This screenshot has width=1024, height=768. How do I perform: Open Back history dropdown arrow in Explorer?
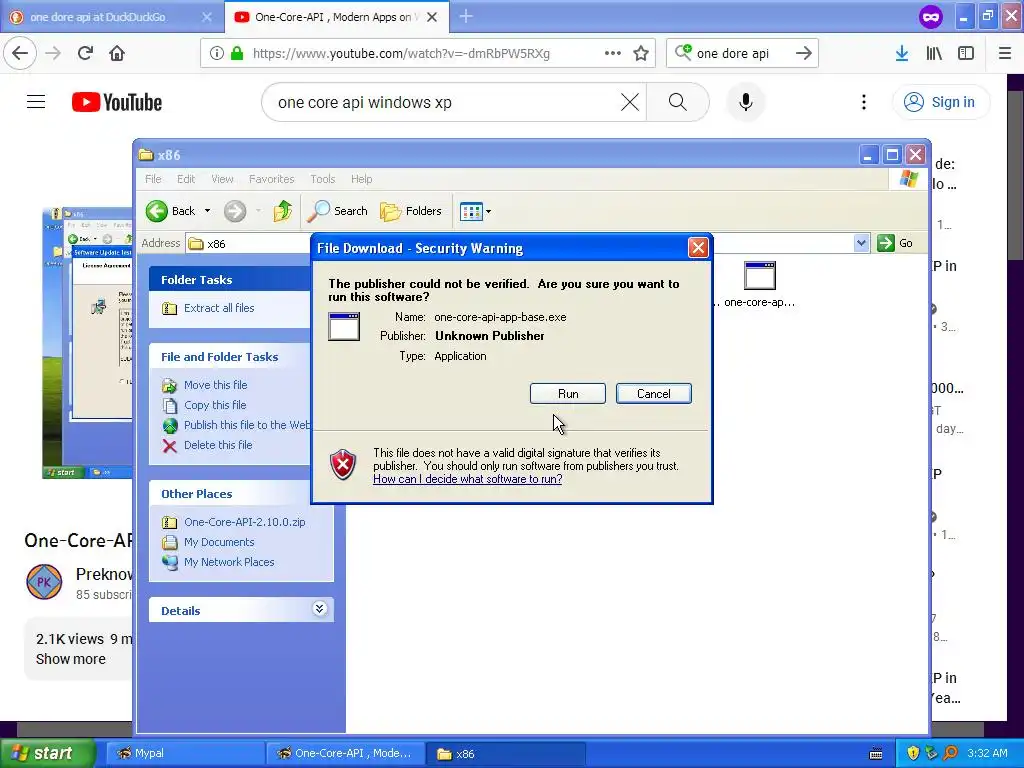(208, 211)
